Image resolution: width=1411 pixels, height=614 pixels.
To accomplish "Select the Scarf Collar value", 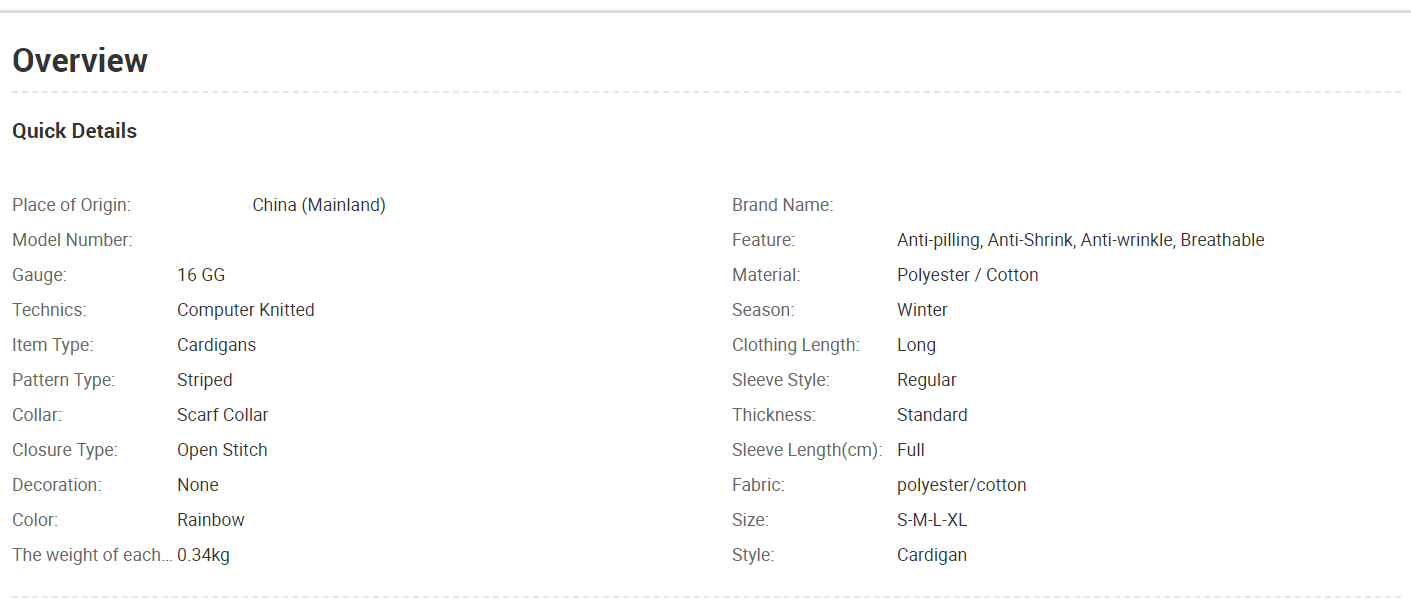I will pyautogui.click(x=223, y=415).
